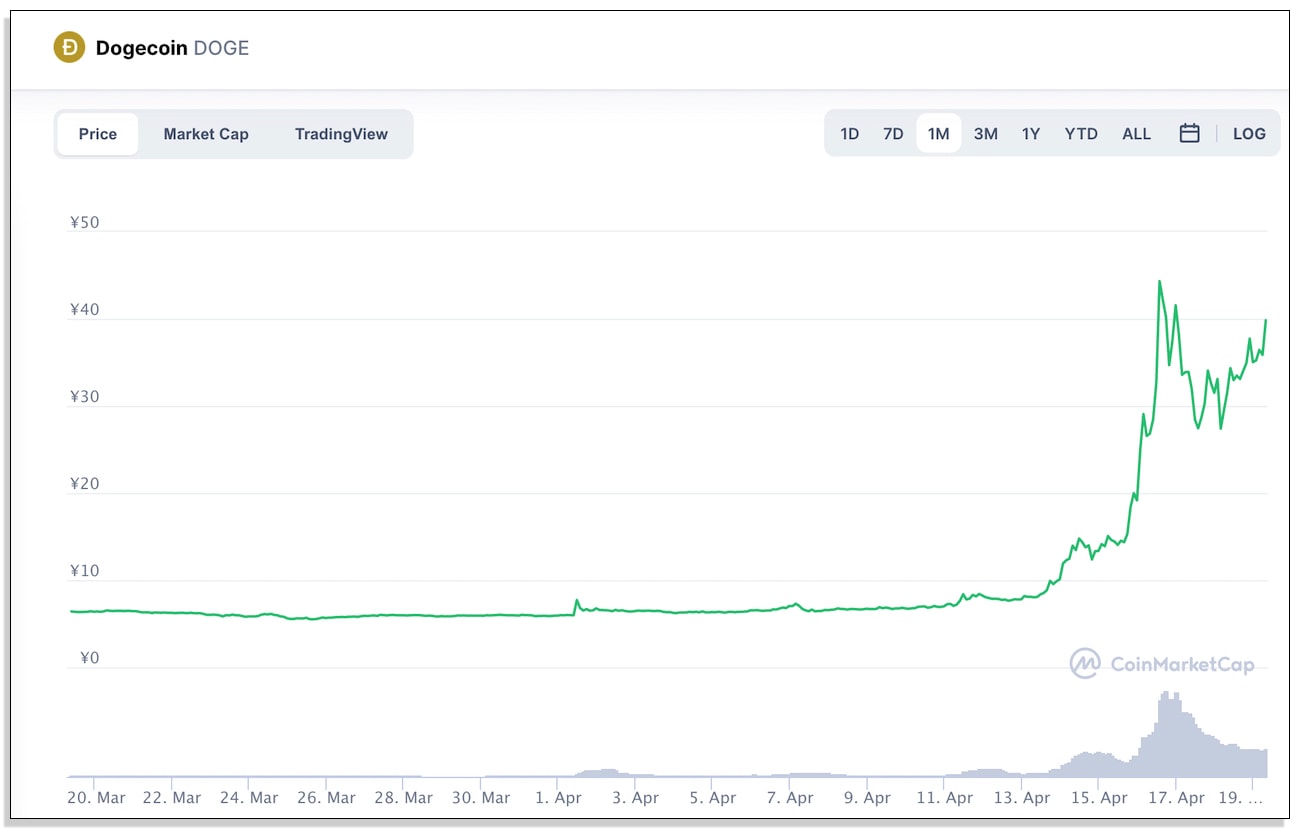Viewport: 1300px width, 829px height.
Task: Click the Dogecoin logo icon
Action: click(69, 47)
